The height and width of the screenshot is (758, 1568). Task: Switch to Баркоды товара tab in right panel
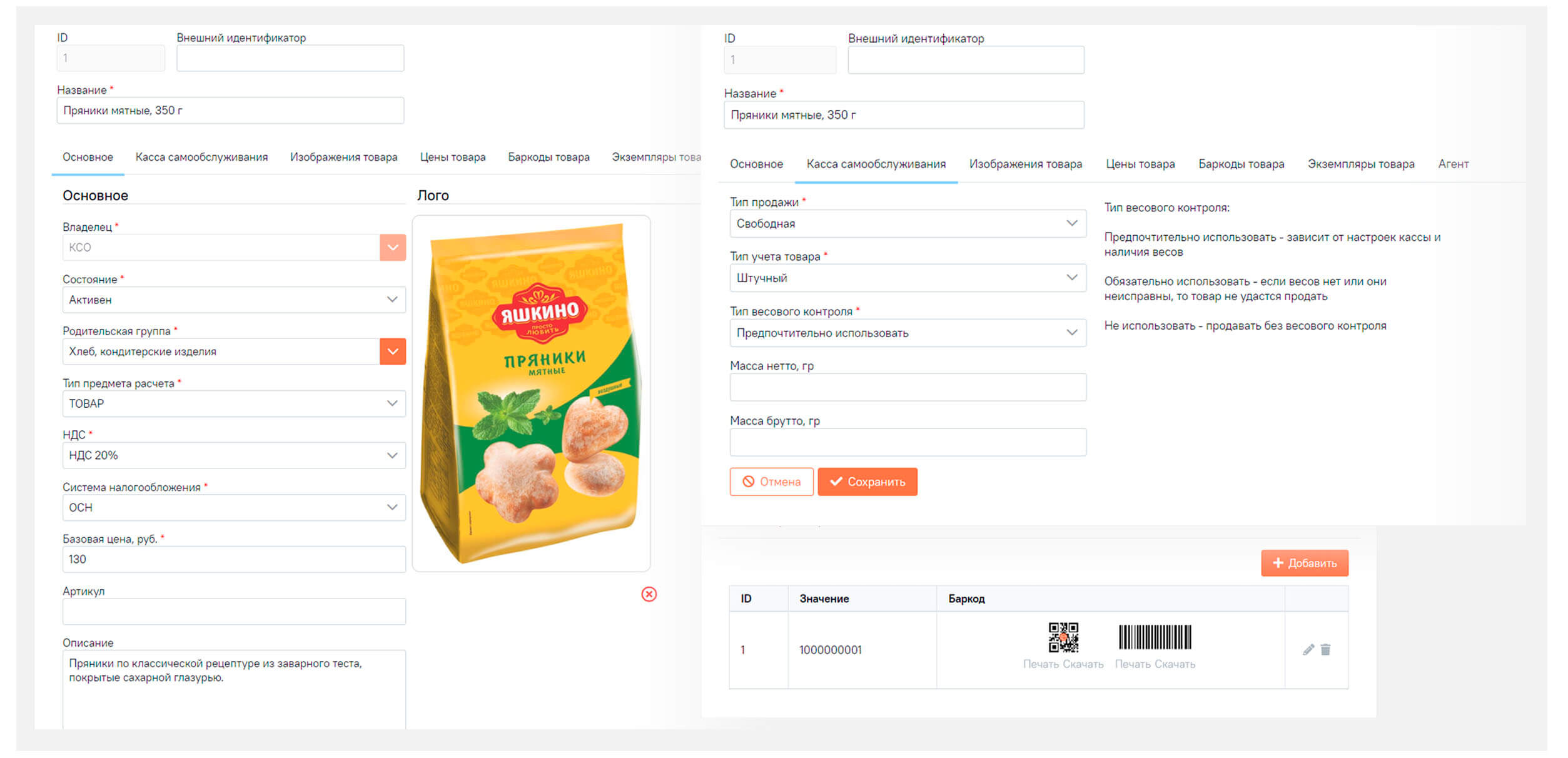tap(1241, 164)
